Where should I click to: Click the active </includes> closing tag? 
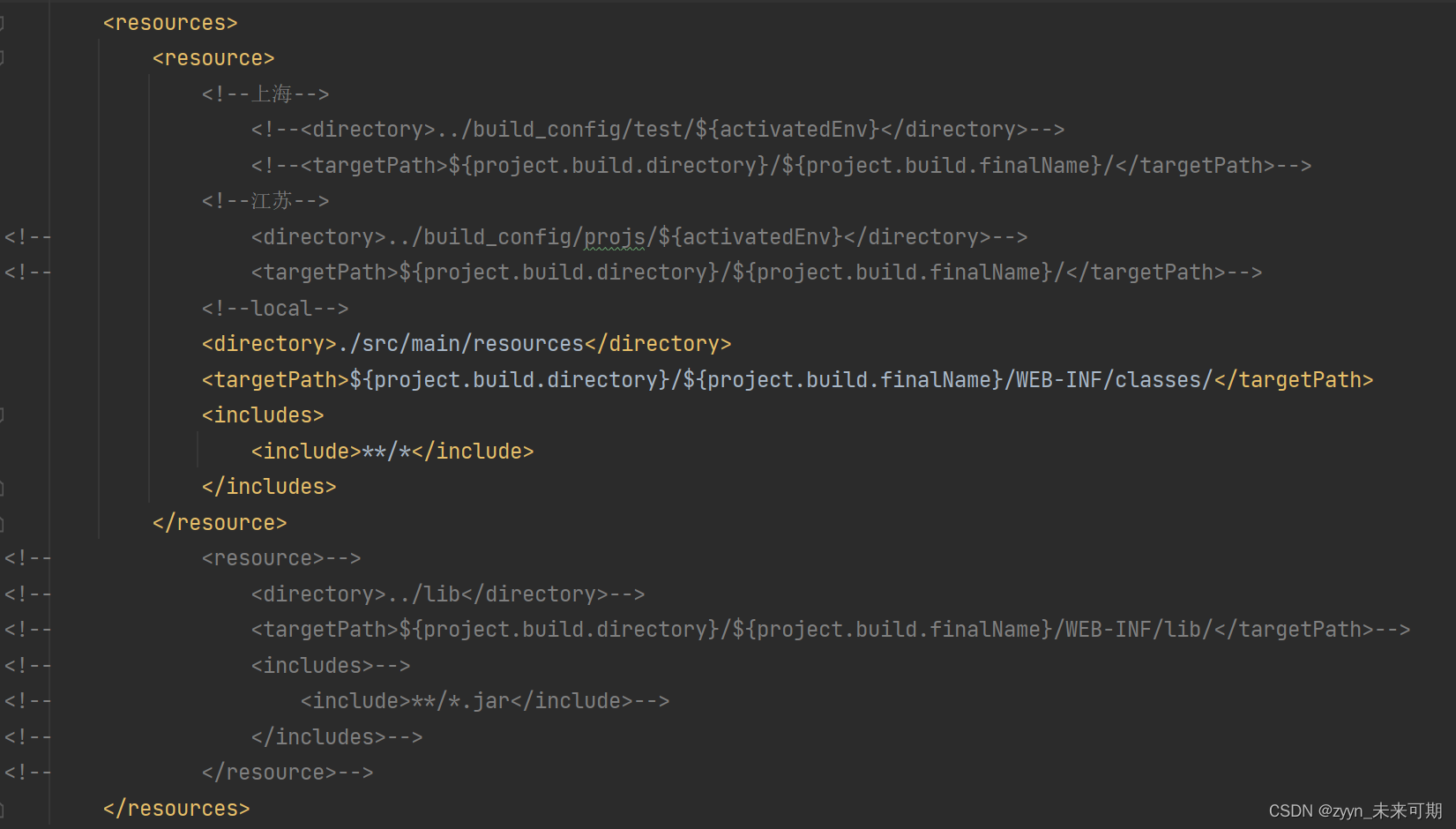pos(269,487)
